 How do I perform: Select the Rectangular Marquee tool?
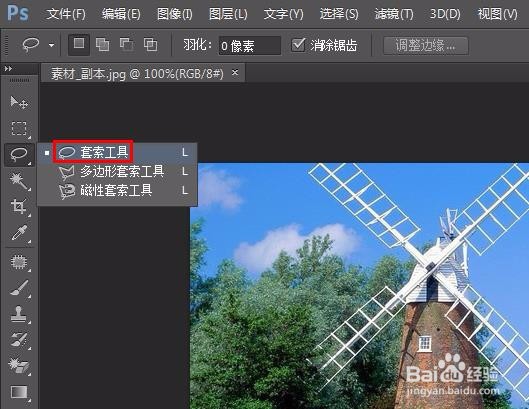point(19,129)
